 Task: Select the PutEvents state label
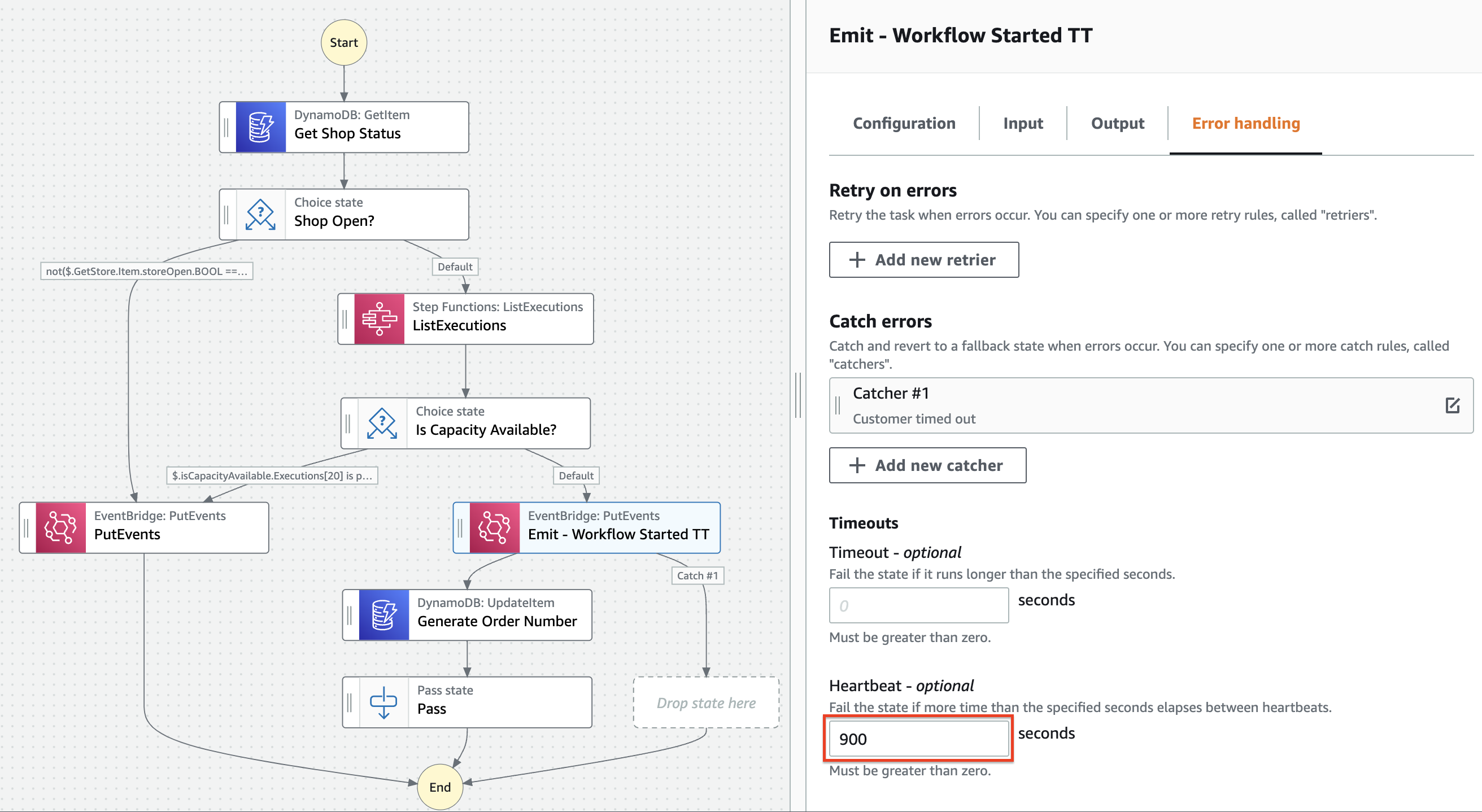click(127, 534)
